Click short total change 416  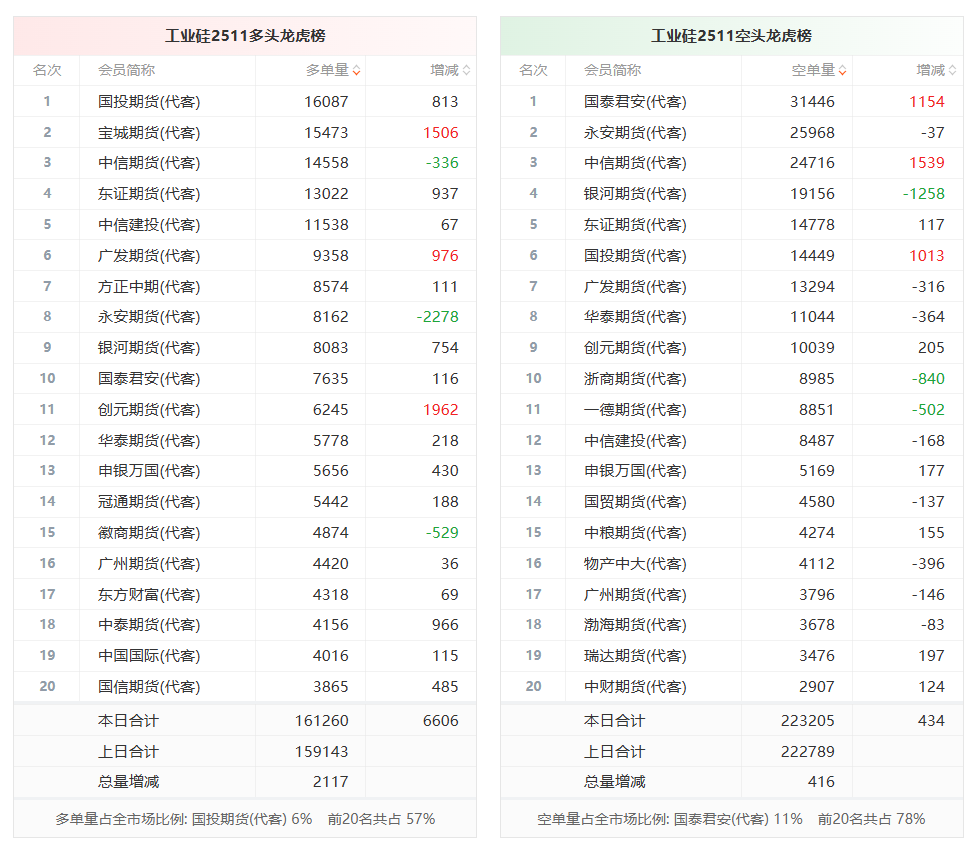coord(821,782)
